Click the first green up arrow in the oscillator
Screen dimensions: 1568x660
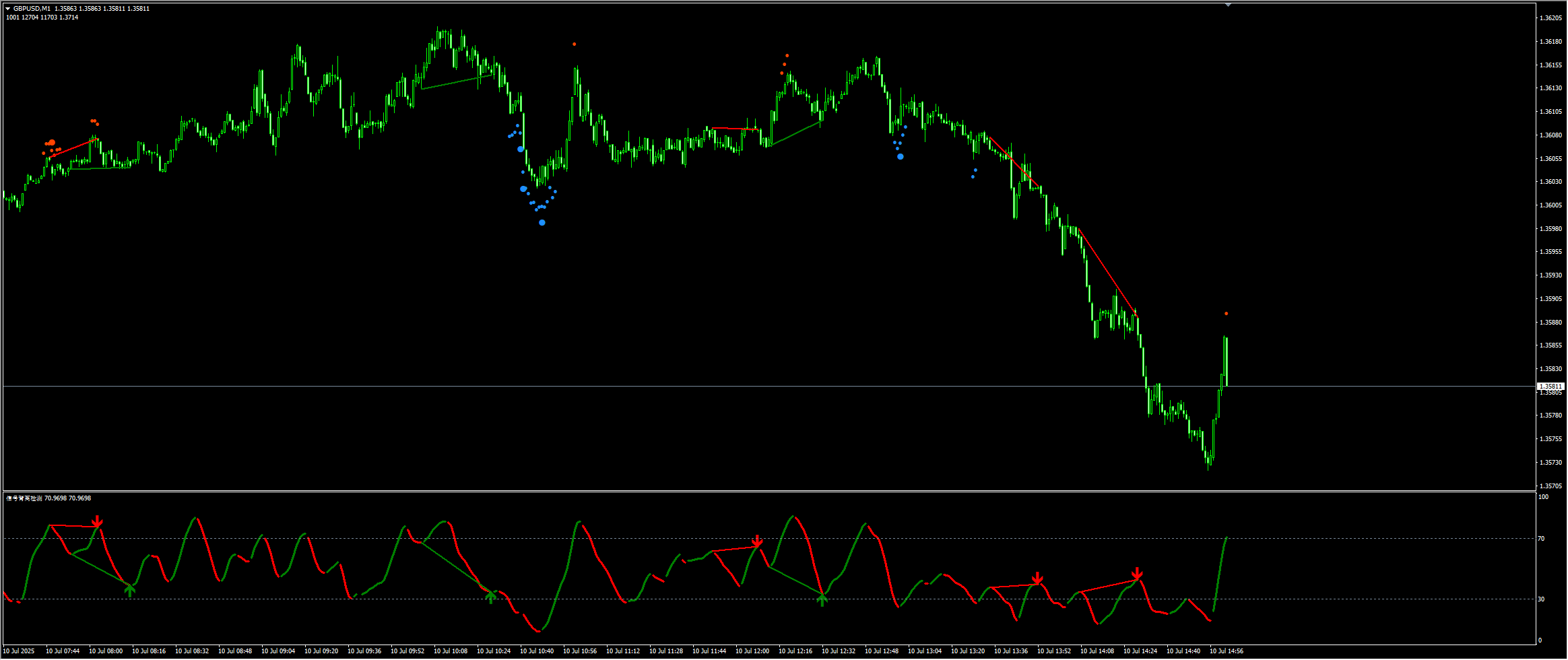tap(130, 591)
